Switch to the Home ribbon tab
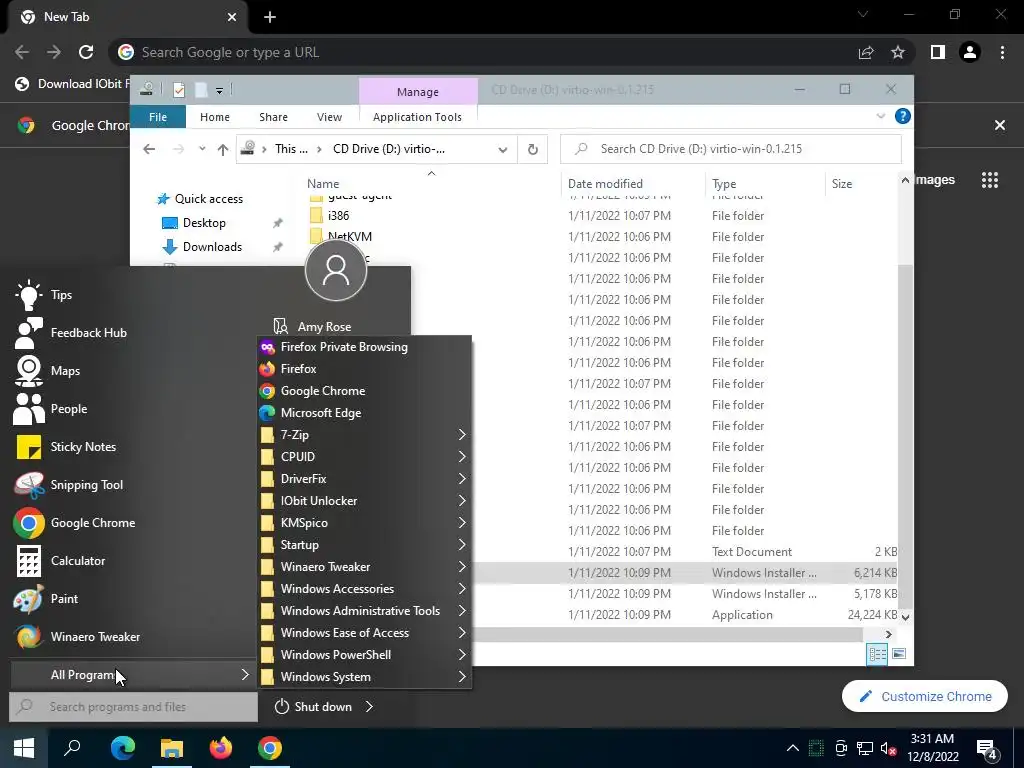The height and width of the screenshot is (768, 1024). (215, 117)
